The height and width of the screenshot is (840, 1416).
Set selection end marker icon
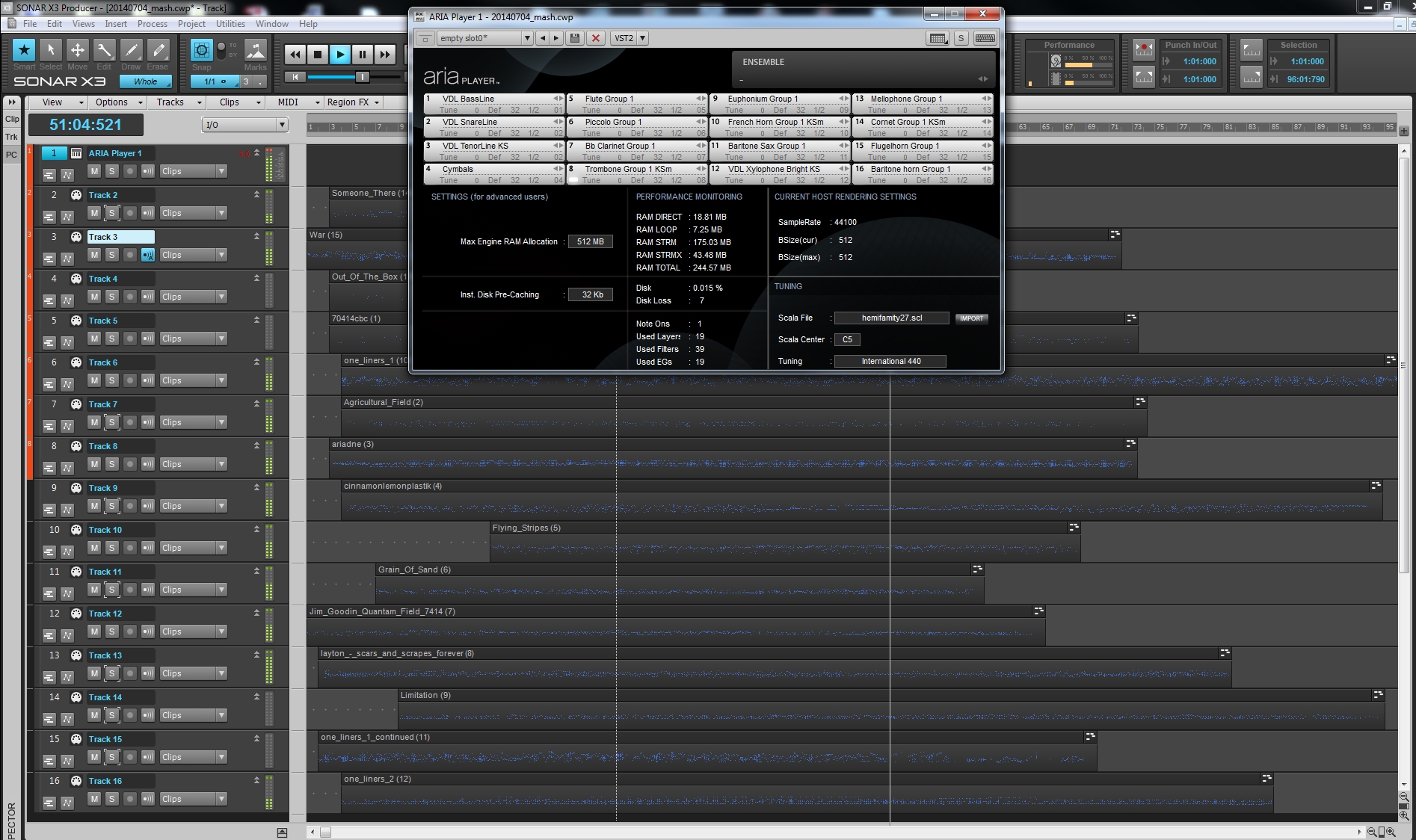click(1252, 75)
